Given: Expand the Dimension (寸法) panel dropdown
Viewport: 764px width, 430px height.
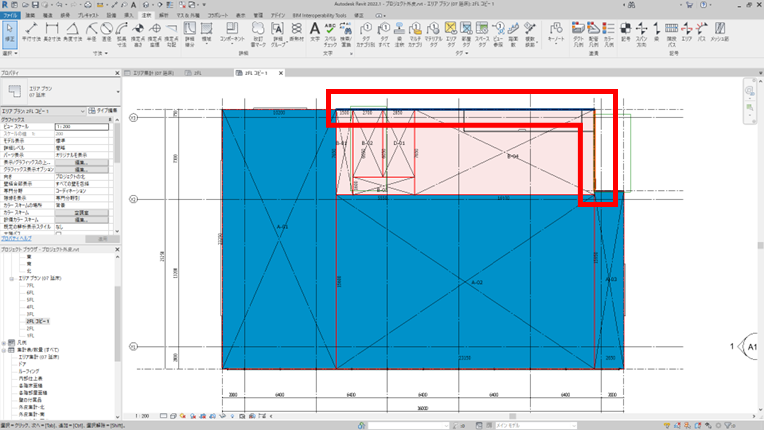Looking at the screenshot, I should coord(100,53).
